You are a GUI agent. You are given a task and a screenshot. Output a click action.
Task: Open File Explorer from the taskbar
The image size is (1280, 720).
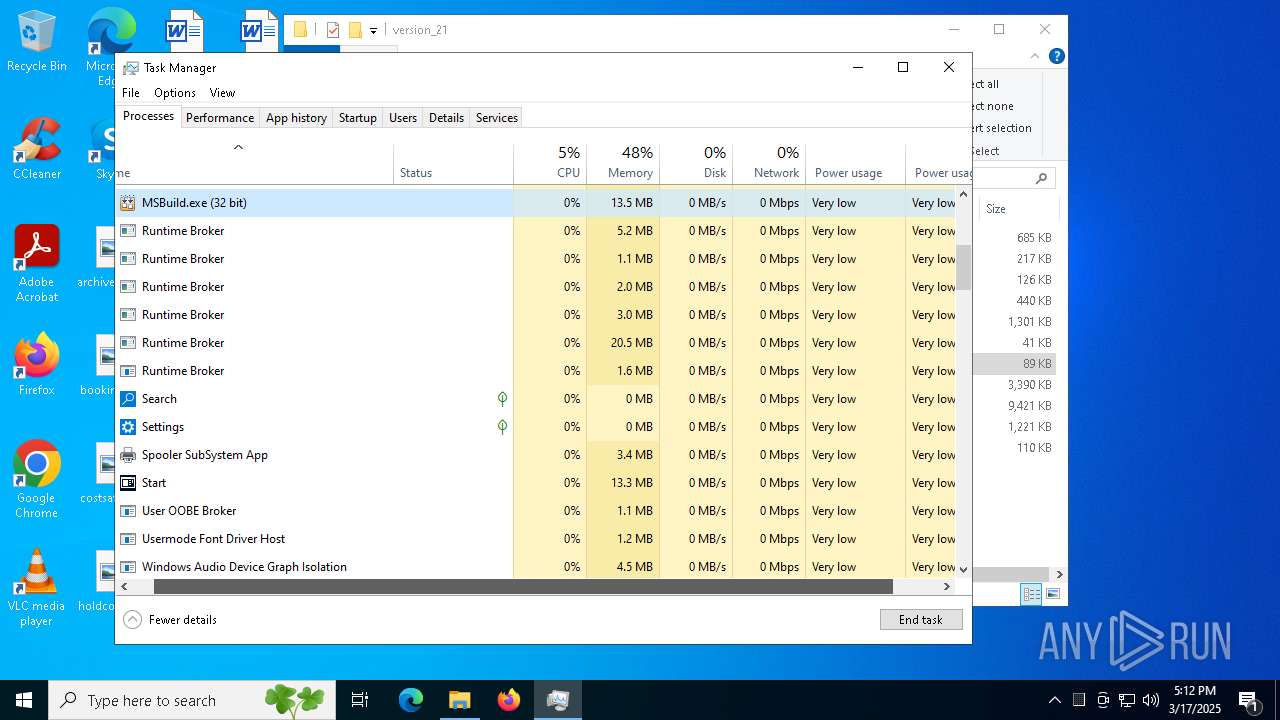459,700
